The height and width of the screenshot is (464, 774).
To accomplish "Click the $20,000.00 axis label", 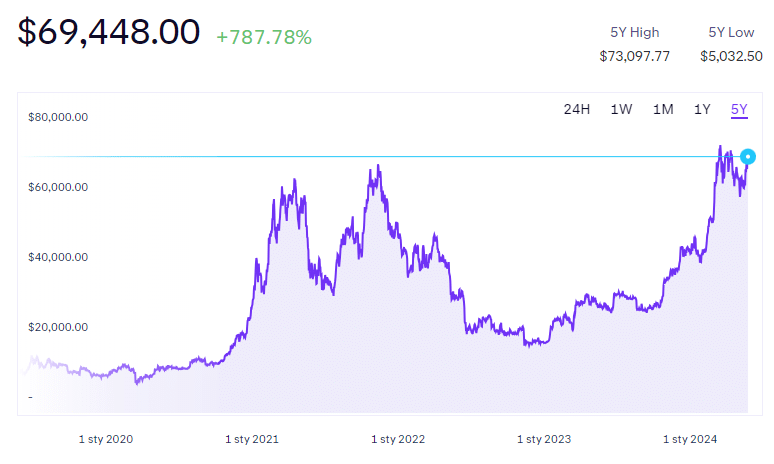I will coord(59,327).
